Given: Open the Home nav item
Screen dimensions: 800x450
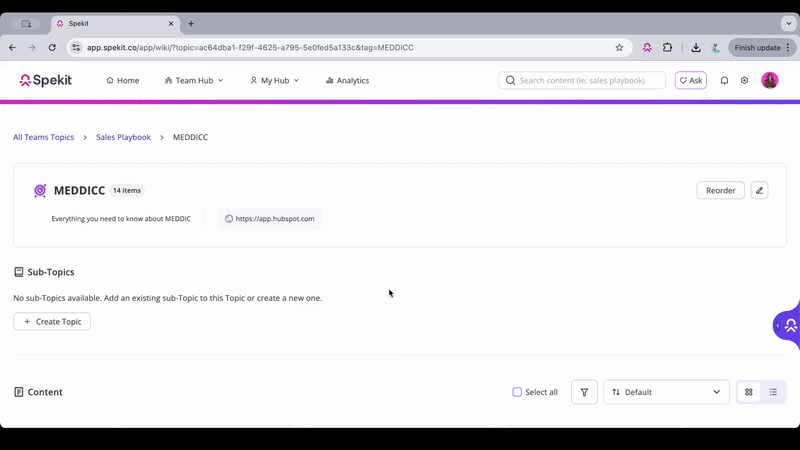Looking at the screenshot, I should (122, 81).
